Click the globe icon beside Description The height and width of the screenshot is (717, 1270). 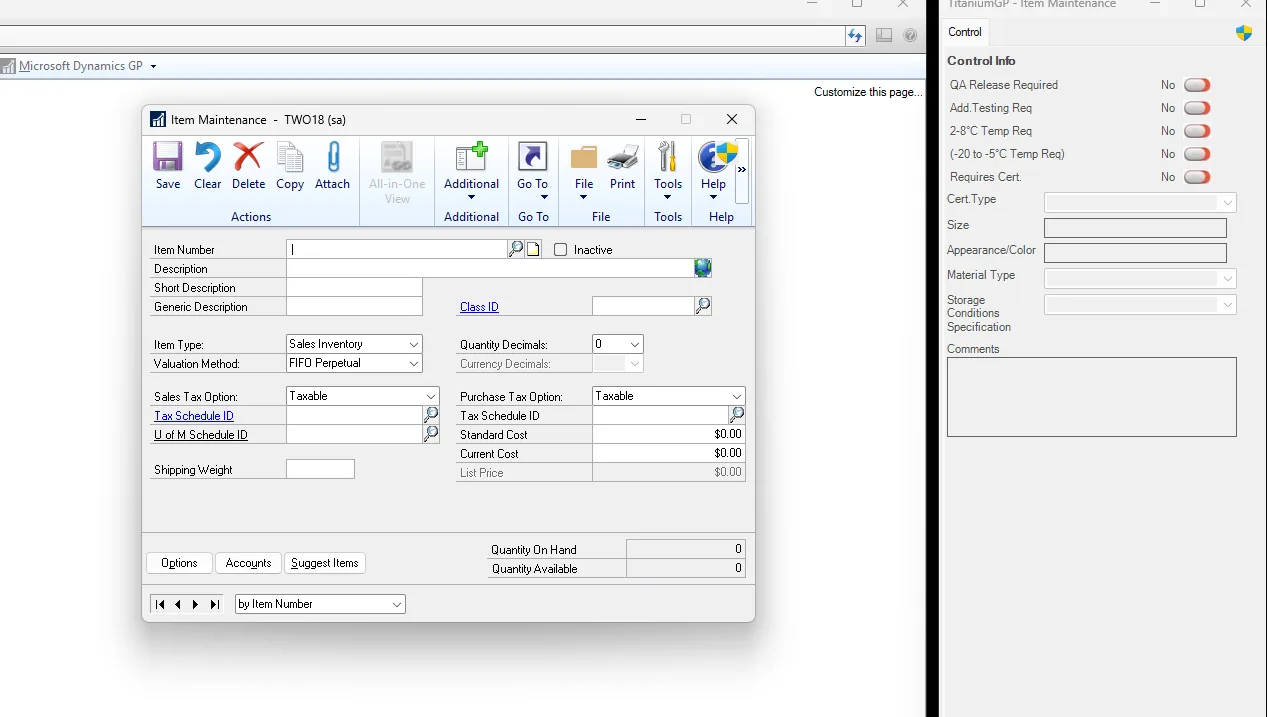point(703,268)
